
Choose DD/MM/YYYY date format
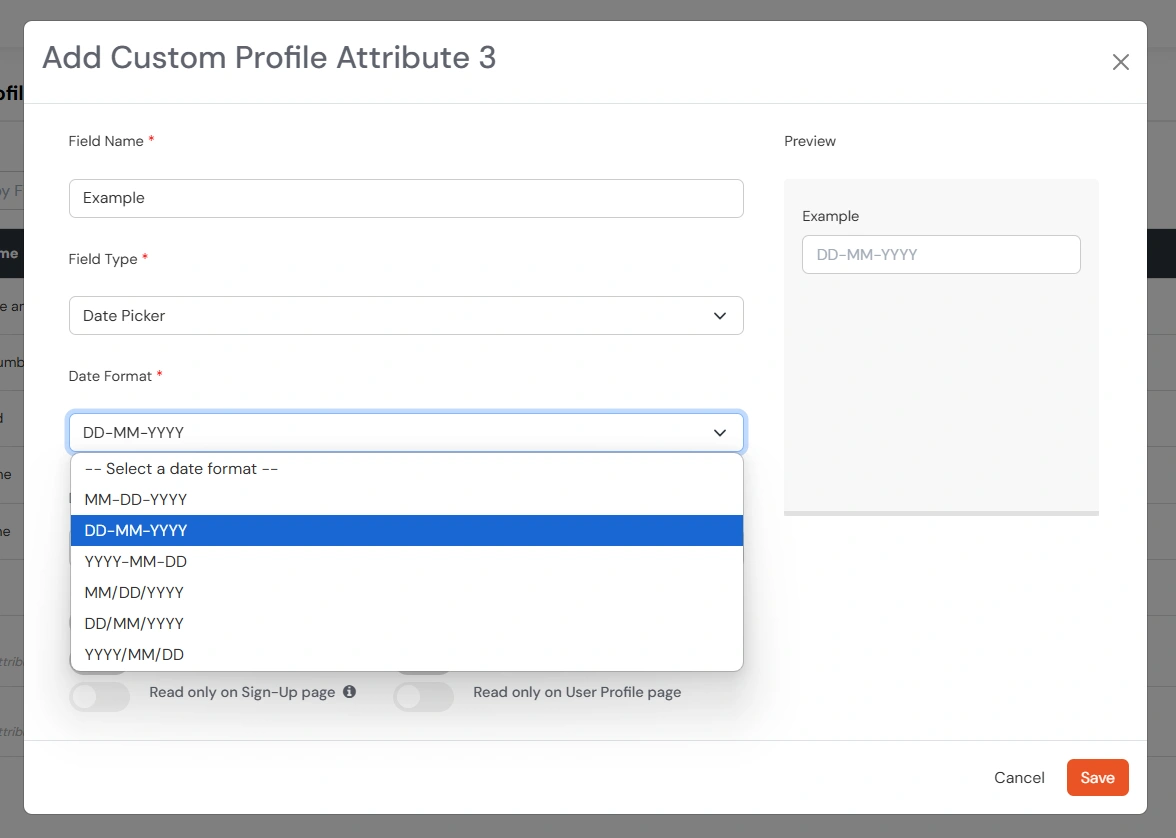(x=134, y=623)
